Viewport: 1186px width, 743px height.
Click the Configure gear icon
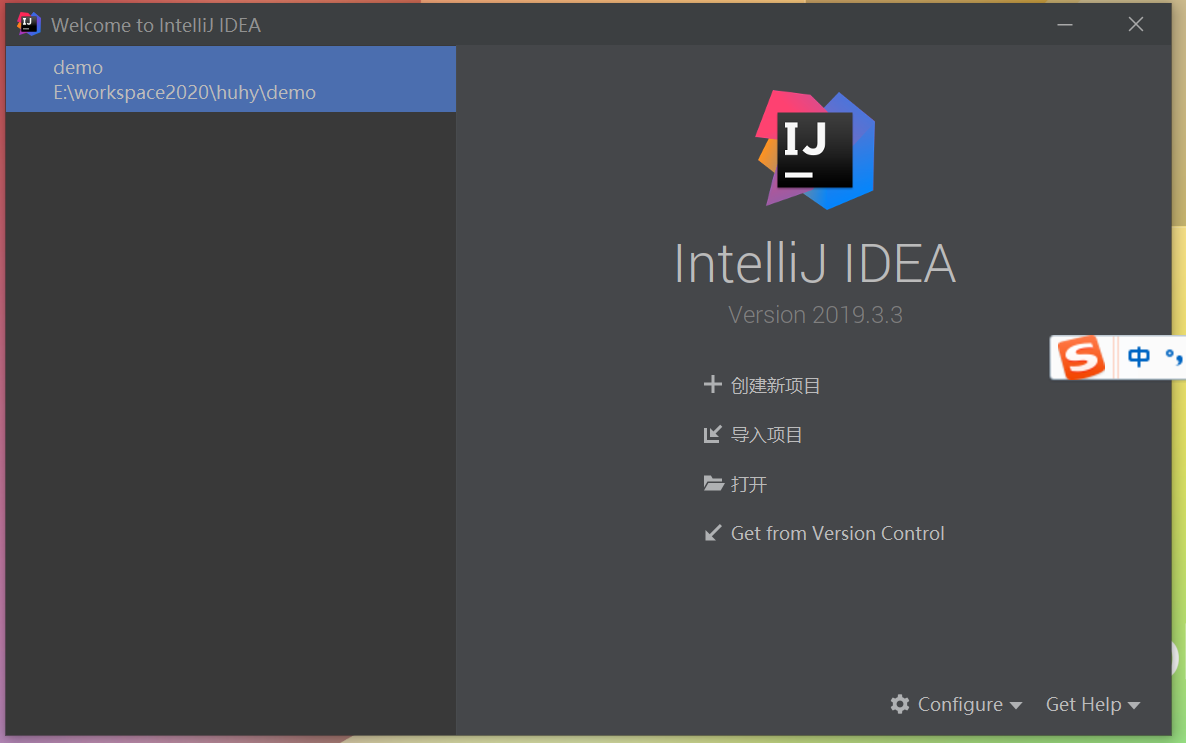(899, 704)
